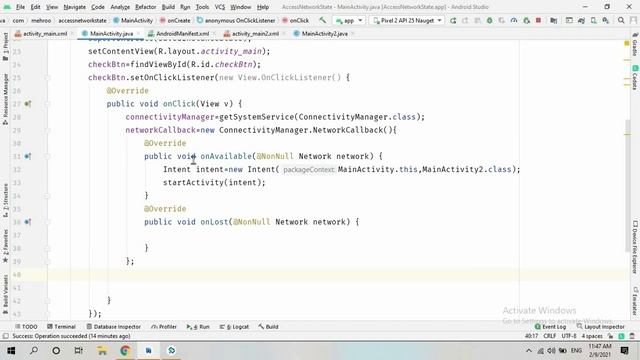
Task: Collapse the onAvailable method fold at line 31
Action: pos(47,156)
